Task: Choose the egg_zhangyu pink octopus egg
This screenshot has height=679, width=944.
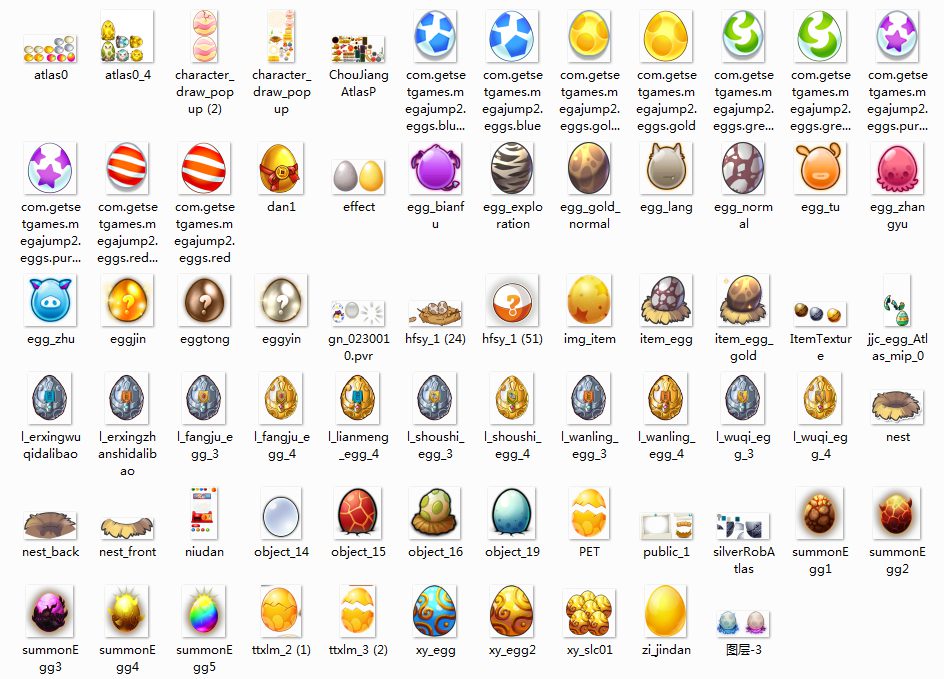Action: coord(897,168)
